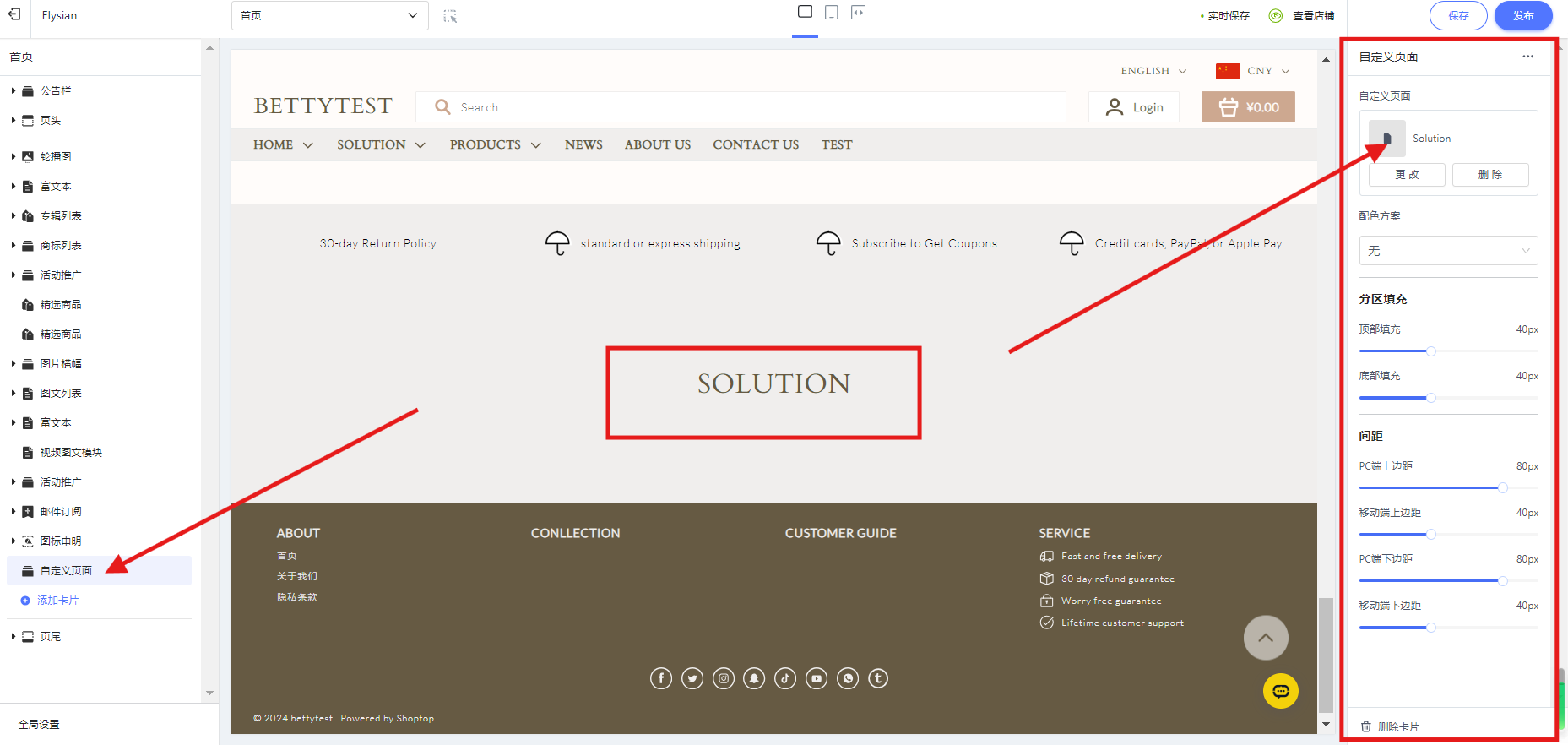Expand the 页头 header tree item

(x=14, y=120)
